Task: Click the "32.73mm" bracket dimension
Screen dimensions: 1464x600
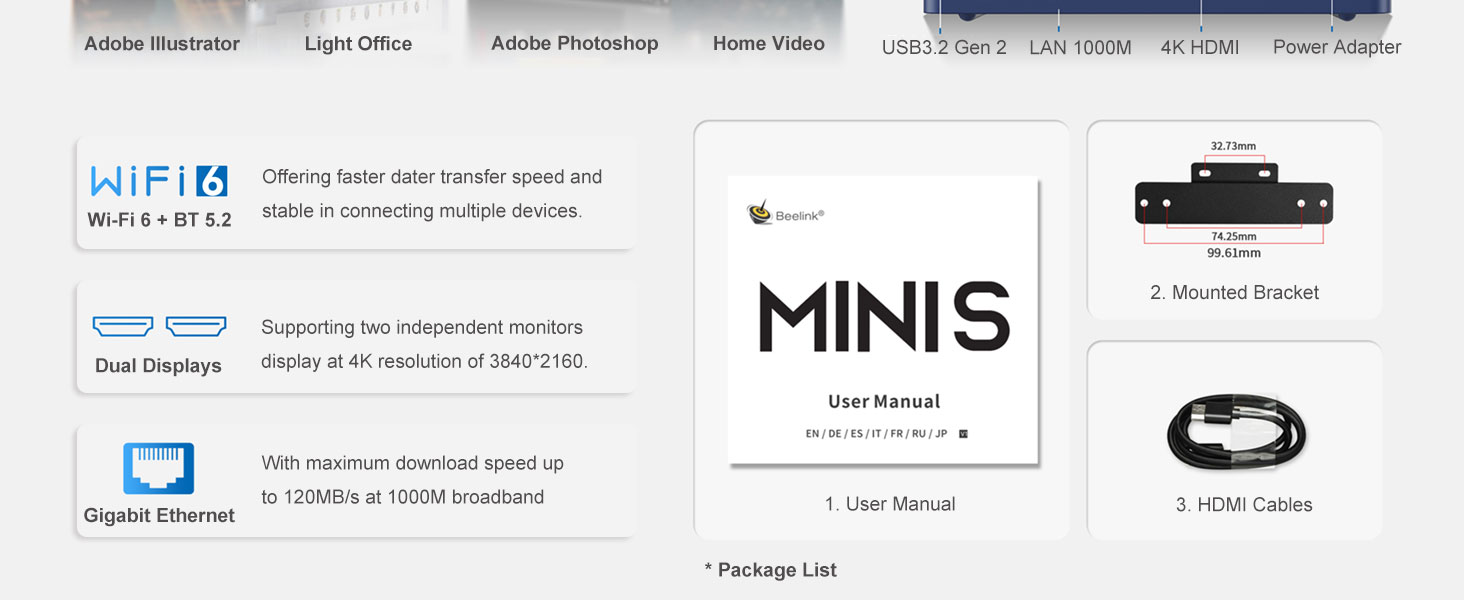Action: pyautogui.click(x=1233, y=146)
